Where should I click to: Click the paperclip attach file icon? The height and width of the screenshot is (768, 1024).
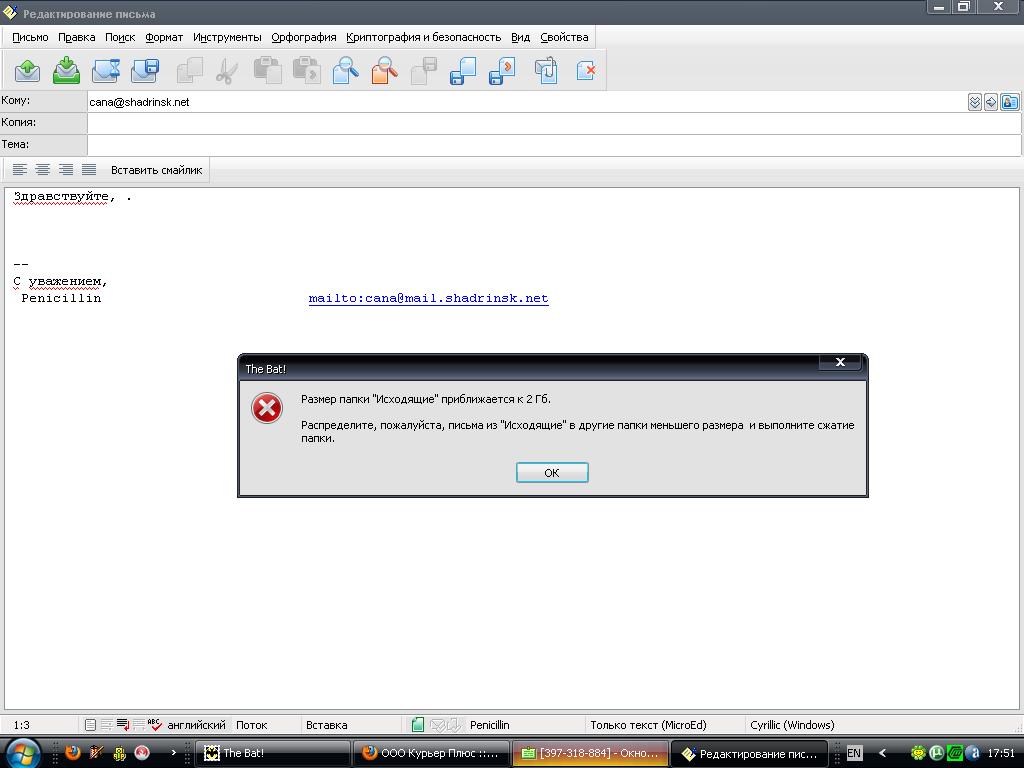(546, 71)
